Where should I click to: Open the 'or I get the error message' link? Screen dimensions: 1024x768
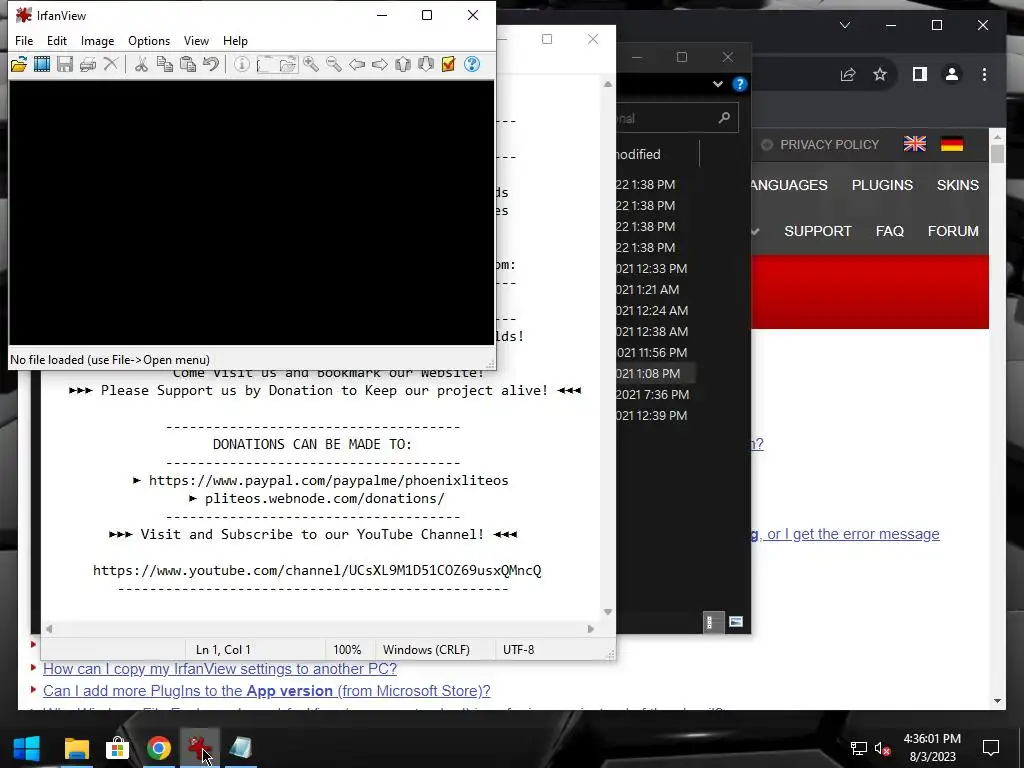pyautogui.click(x=845, y=534)
